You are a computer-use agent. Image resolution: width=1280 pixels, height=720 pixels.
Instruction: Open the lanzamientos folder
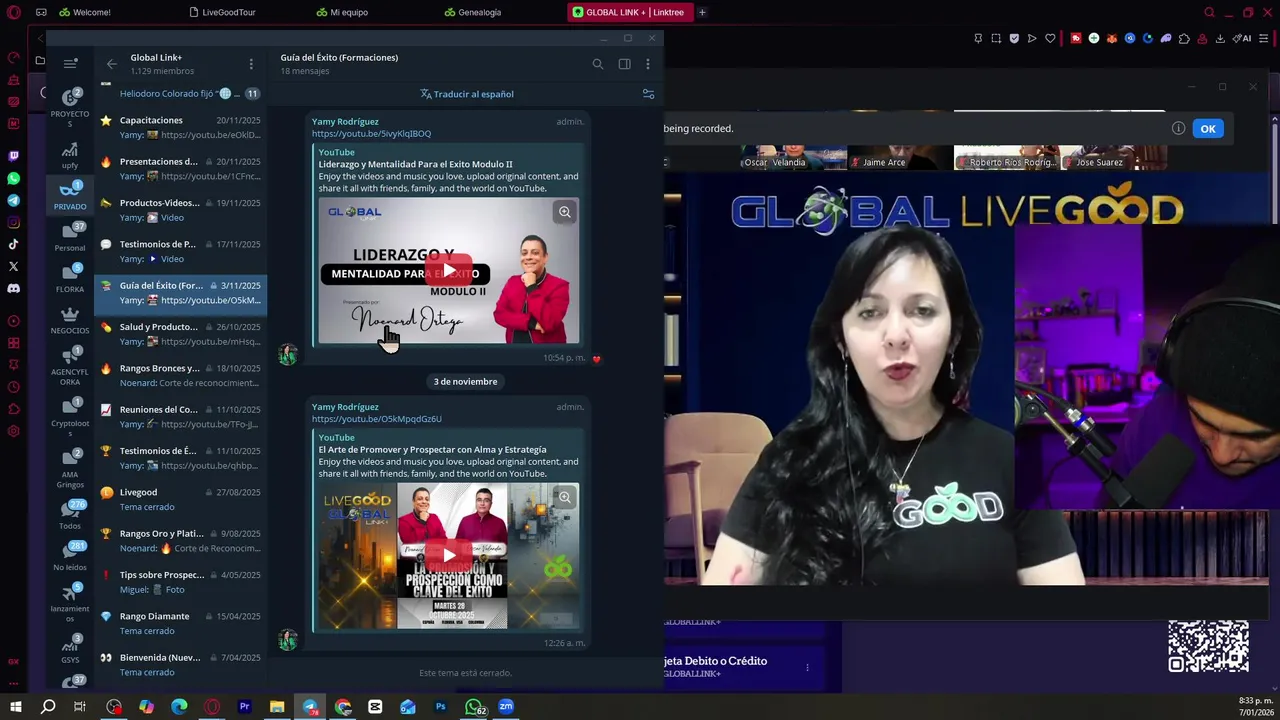click(x=70, y=604)
